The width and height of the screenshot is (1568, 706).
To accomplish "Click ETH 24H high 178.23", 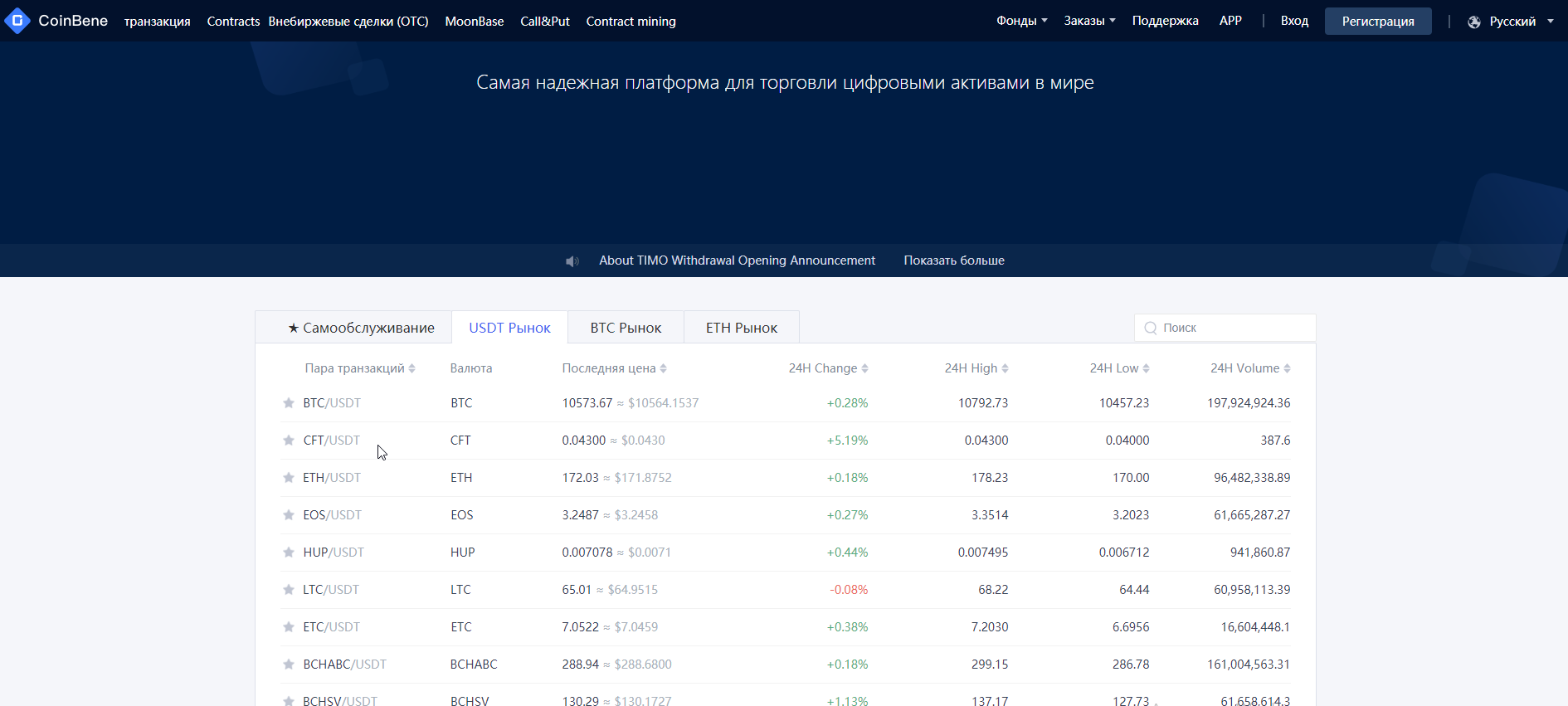I will 990,478.
